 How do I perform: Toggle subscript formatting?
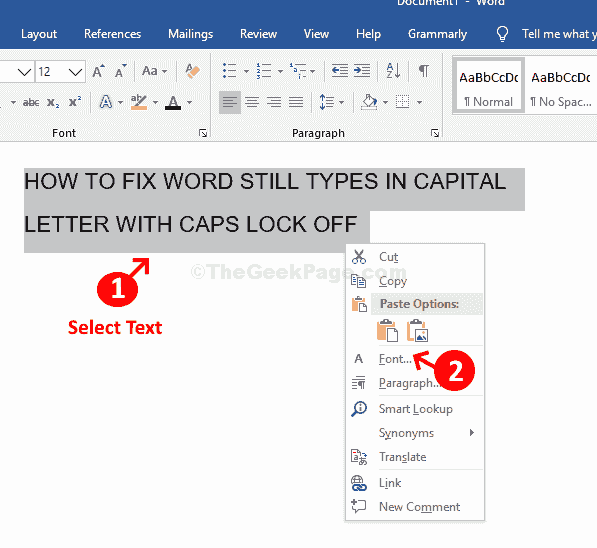point(53,102)
